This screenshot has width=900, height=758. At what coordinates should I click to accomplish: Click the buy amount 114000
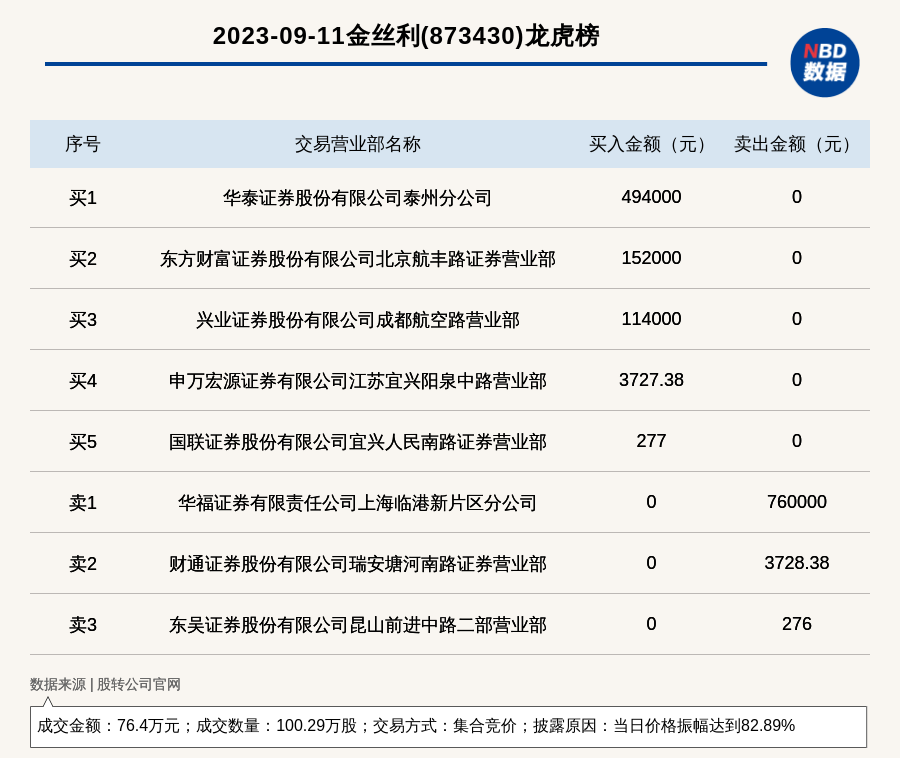coord(651,318)
